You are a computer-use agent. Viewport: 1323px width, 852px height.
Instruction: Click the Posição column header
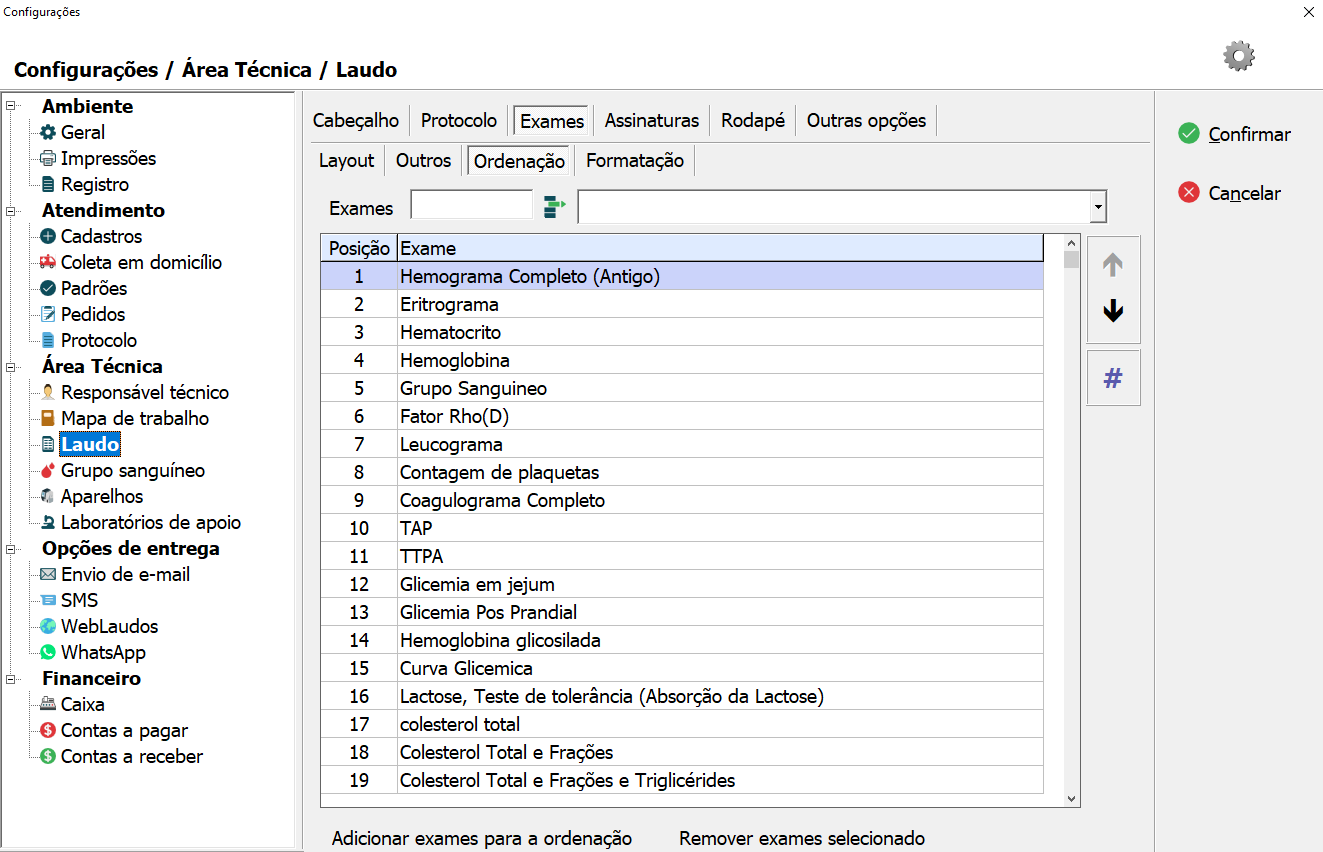point(359,248)
